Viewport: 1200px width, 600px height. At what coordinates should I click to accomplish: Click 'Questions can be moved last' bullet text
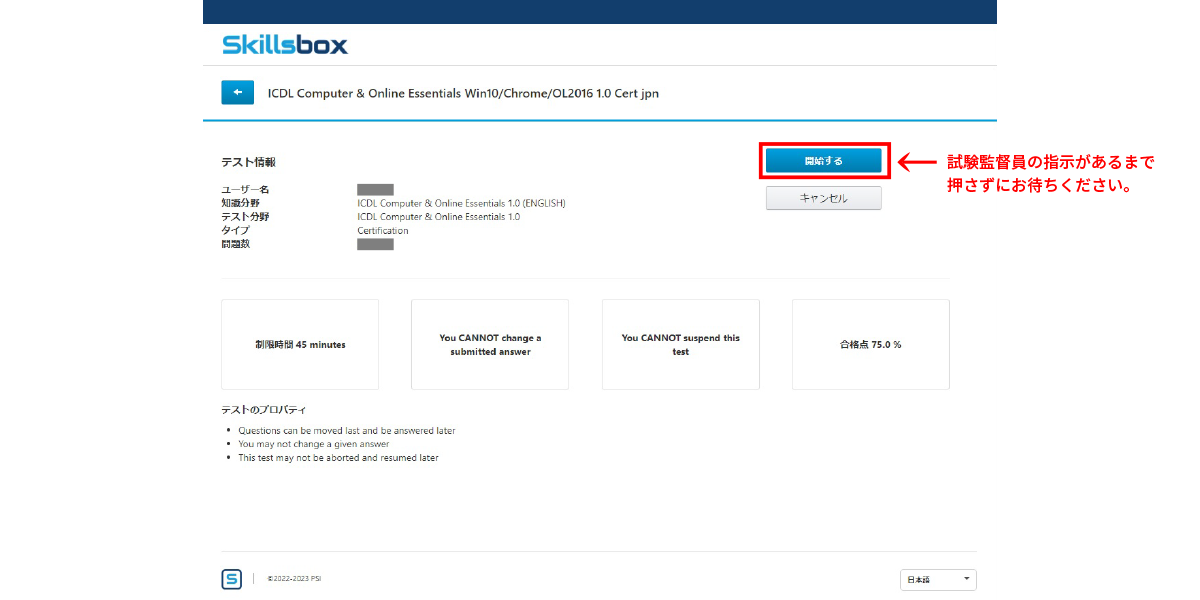point(346,431)
